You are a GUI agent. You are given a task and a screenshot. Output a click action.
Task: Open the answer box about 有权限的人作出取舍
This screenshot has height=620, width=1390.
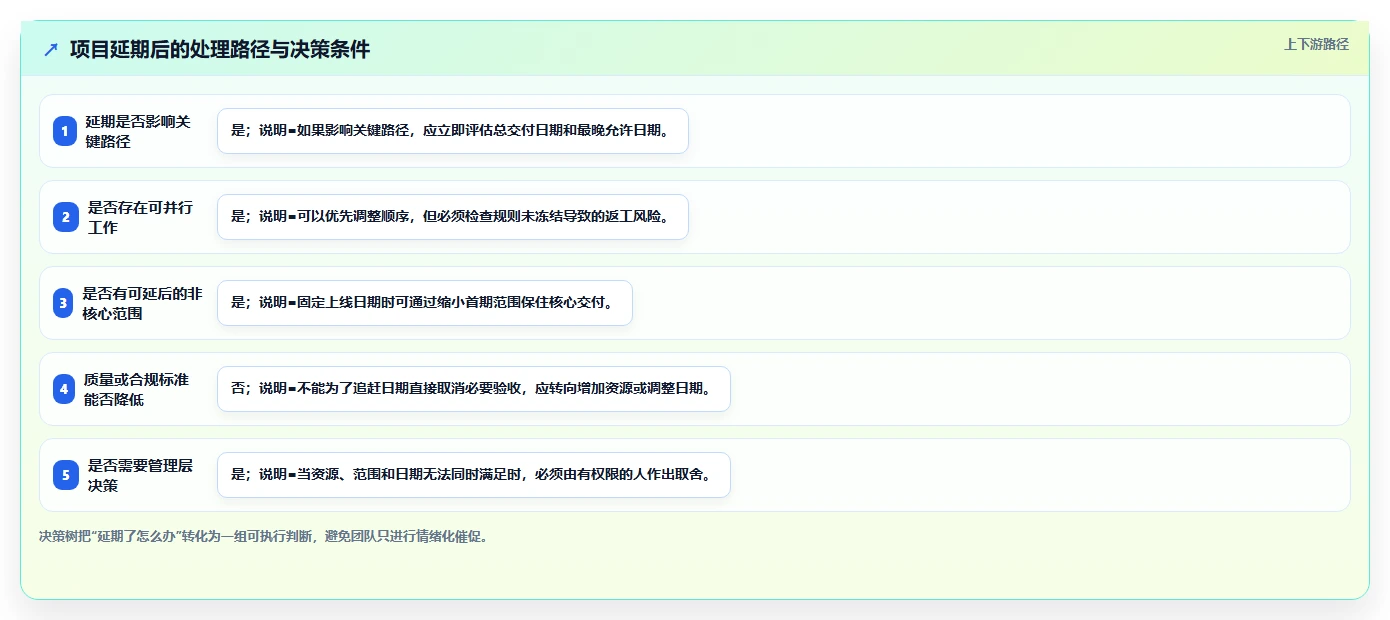(x=474, y=475)
